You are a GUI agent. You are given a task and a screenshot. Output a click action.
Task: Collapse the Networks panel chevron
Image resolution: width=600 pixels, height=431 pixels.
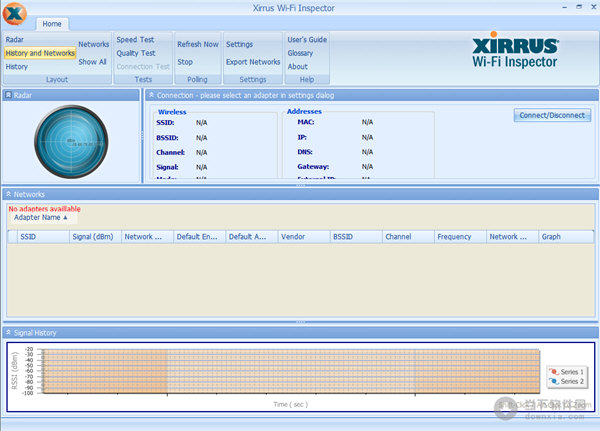pos(8,194)
